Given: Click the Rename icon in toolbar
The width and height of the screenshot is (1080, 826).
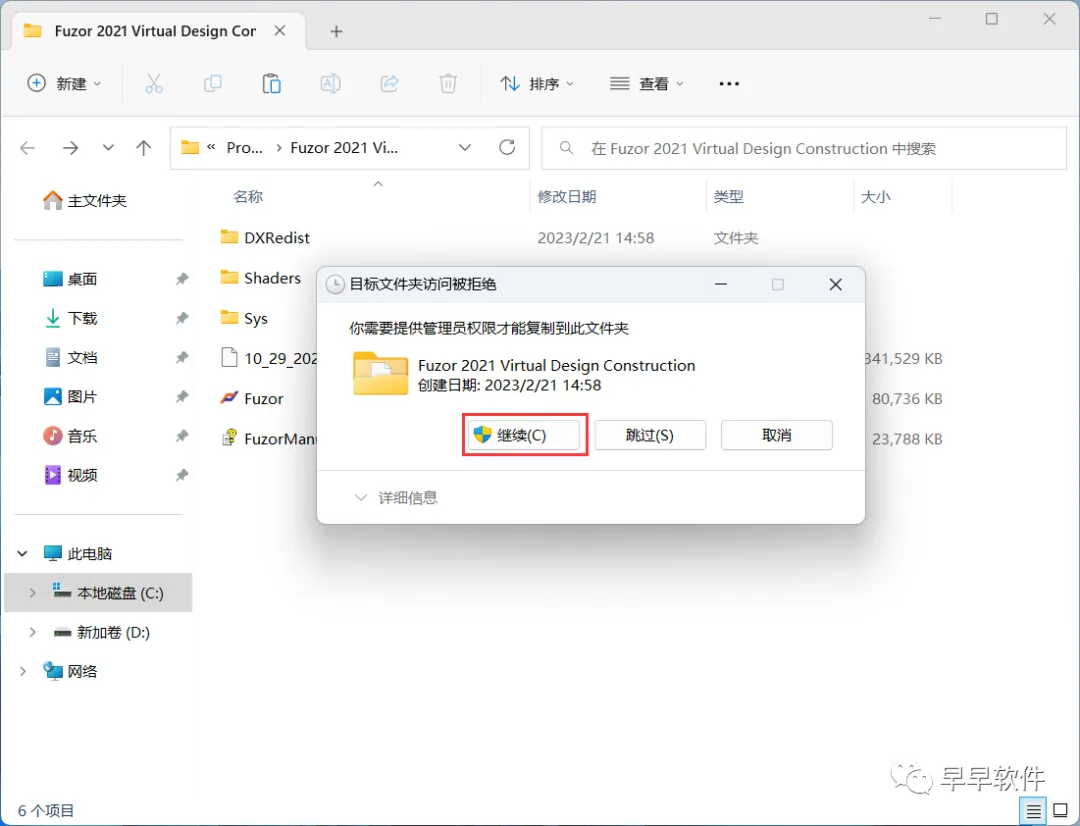Looking at the screenshot, I should point(331,84).
